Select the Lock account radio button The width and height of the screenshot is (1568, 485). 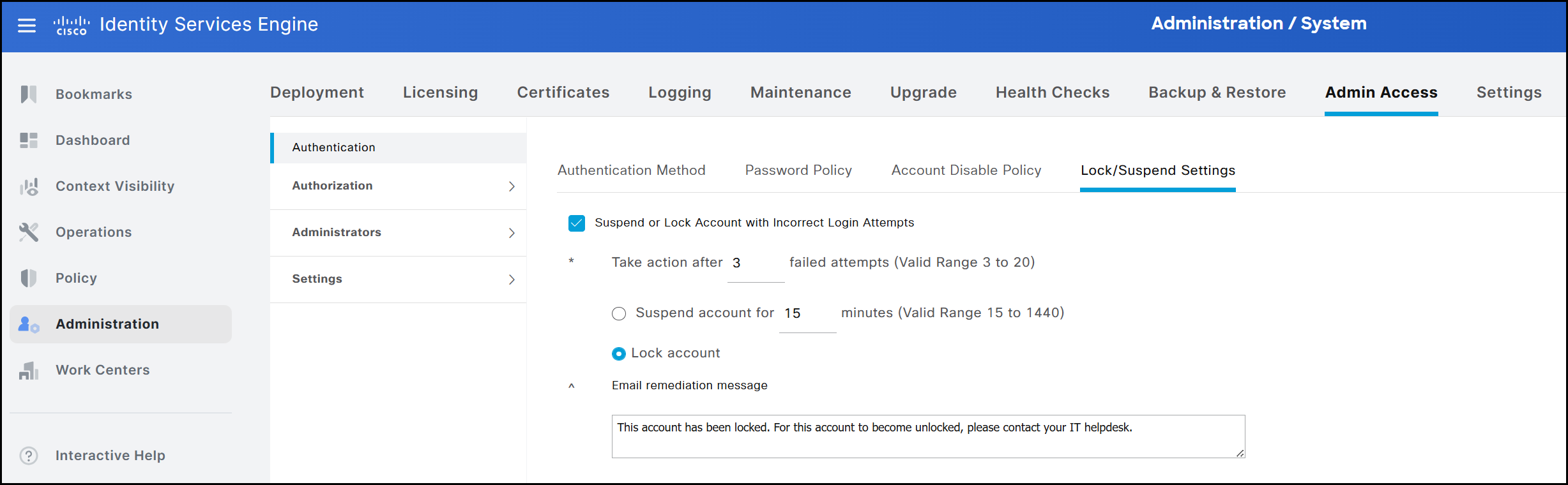[619, 354]
